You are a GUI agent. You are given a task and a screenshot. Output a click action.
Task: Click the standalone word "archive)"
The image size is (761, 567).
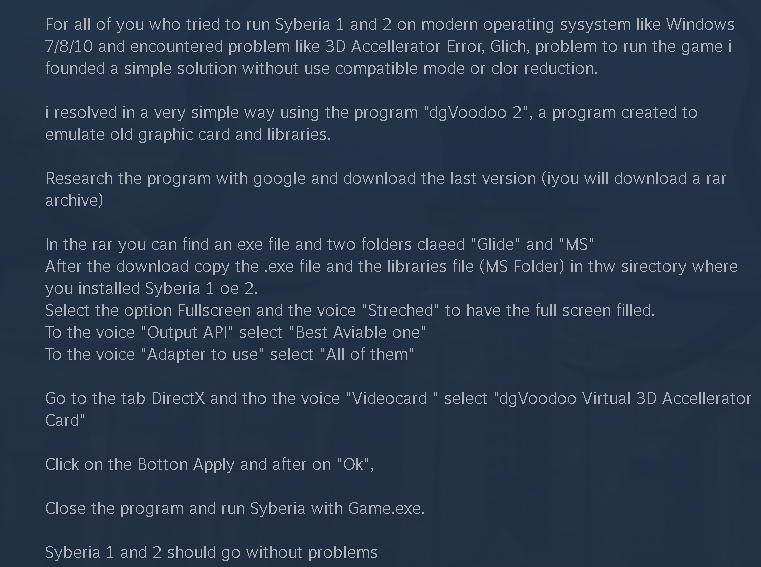pos(74,200)
